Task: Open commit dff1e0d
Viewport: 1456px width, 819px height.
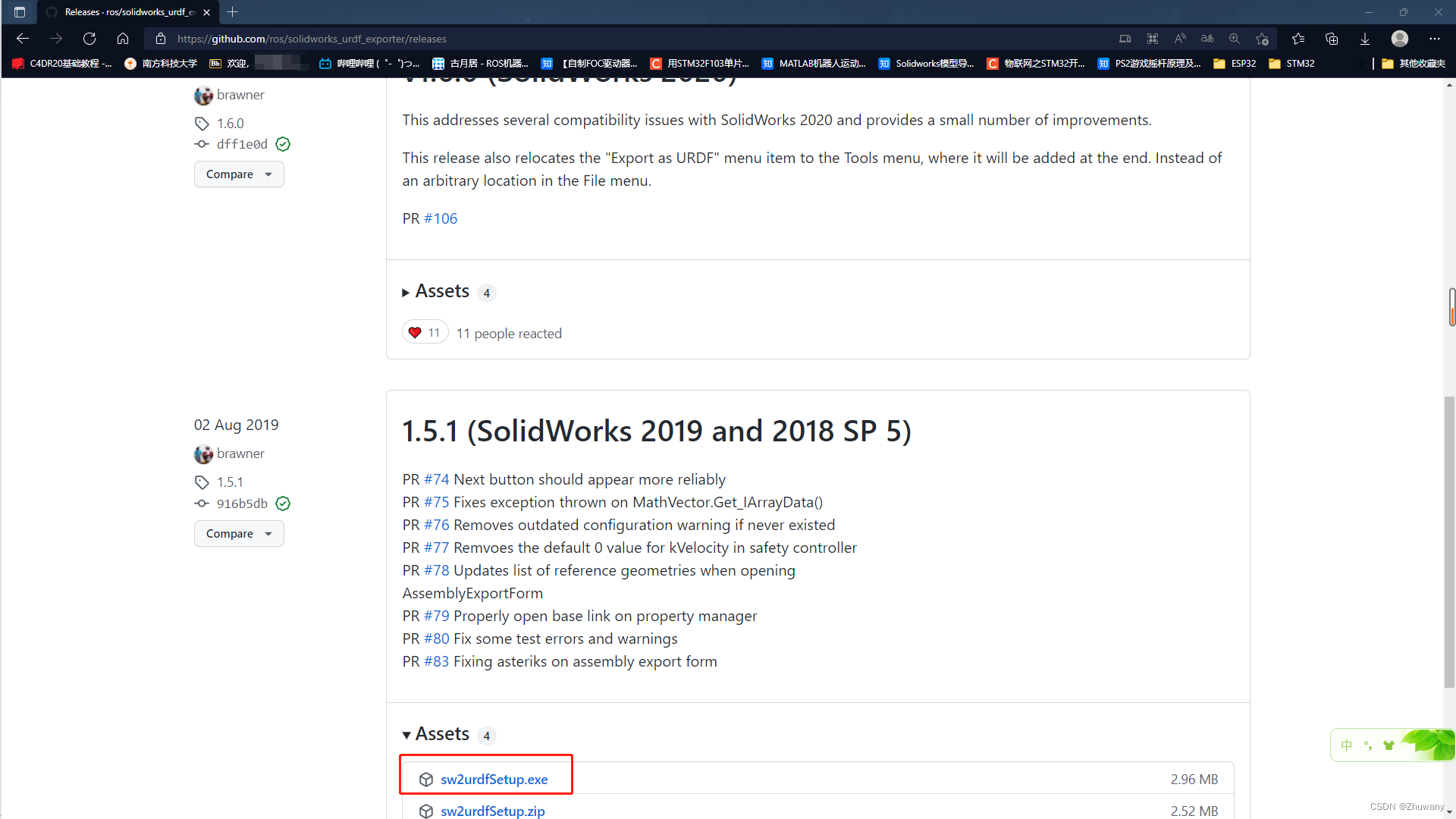Action: [242, 144]
